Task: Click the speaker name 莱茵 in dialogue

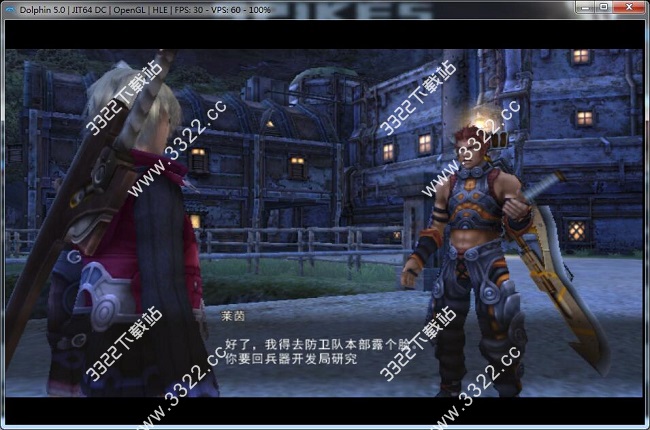Action: (x=233, y=316)
